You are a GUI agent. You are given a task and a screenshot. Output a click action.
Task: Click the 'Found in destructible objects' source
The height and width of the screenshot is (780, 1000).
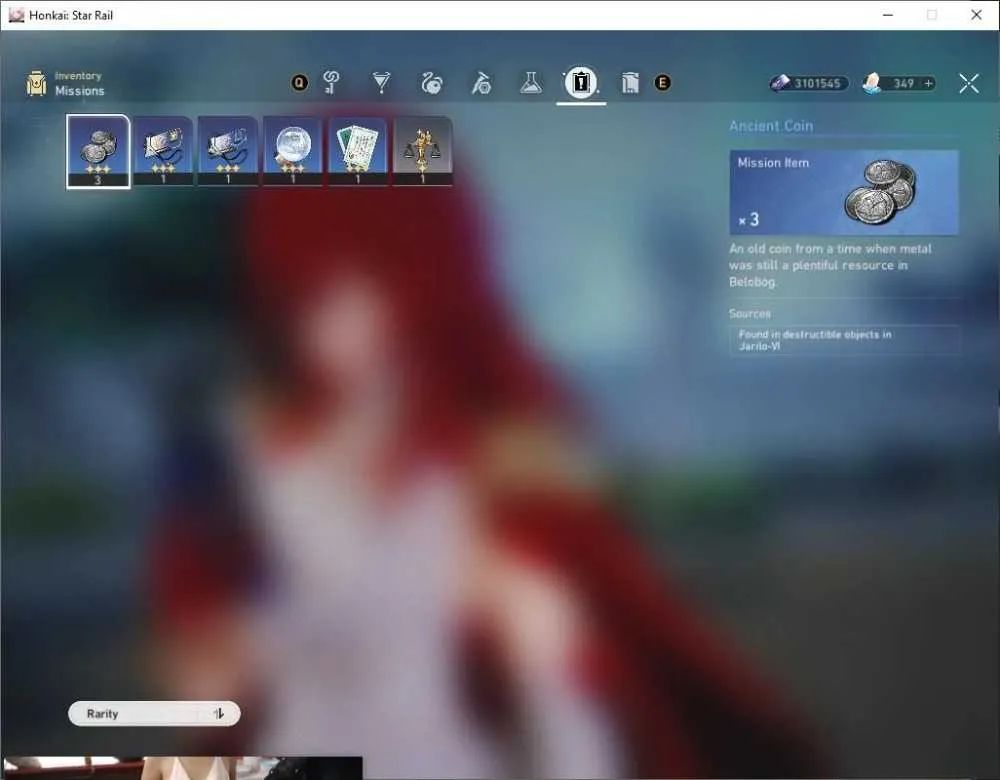844,340
